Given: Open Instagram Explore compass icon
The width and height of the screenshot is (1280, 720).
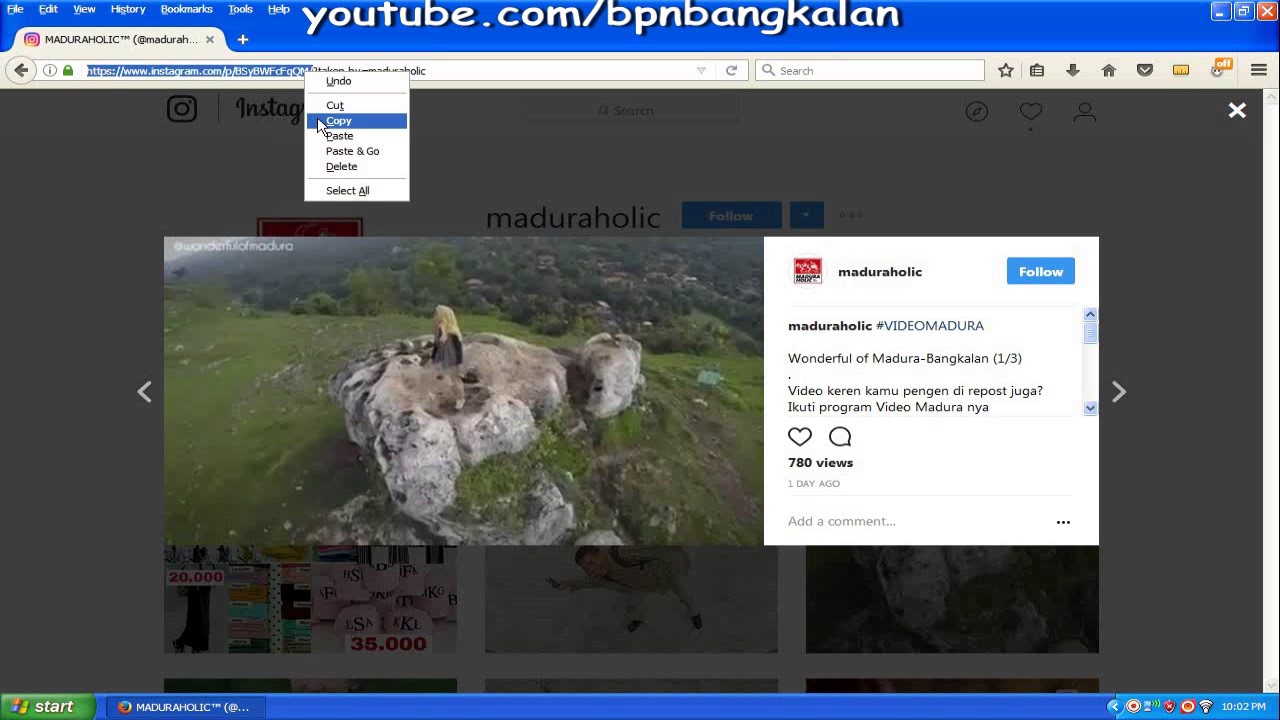Looking at the screenshot, I should 977,112.
